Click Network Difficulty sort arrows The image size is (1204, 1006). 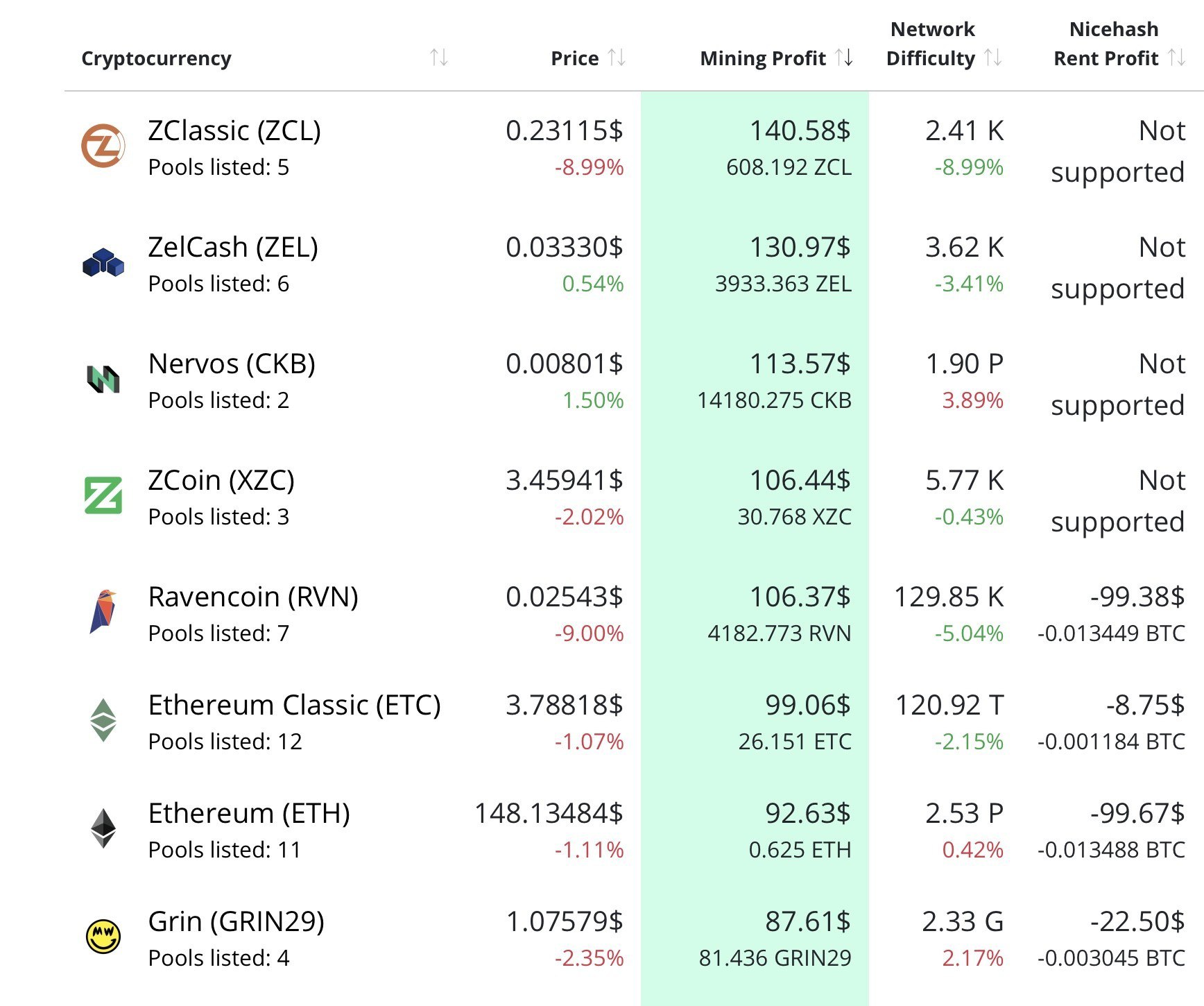(x=993, y=58)
